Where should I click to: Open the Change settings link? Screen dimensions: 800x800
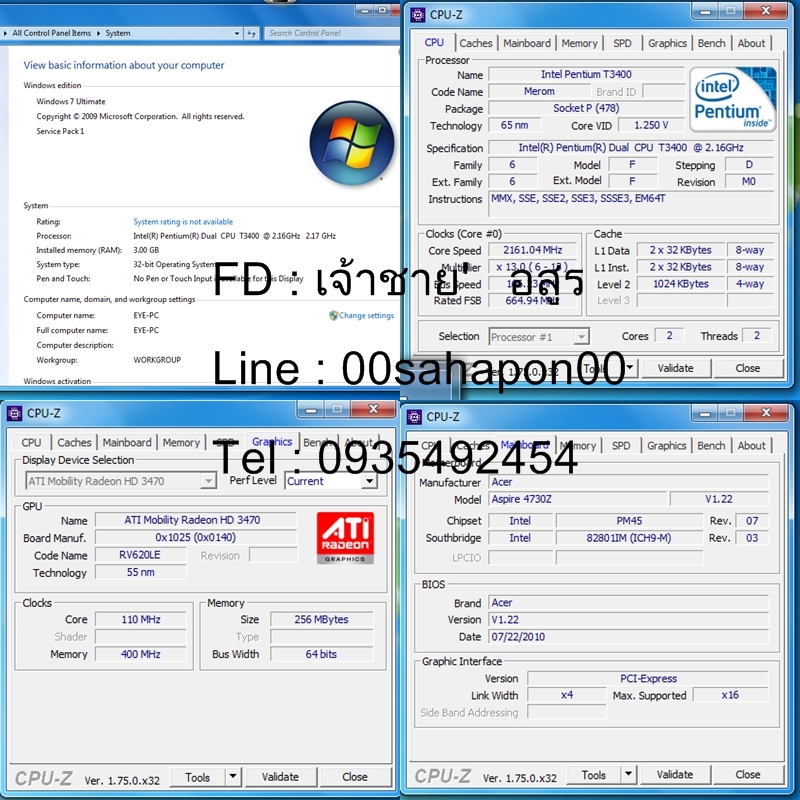pyautogui.click(x=366, y=315)
